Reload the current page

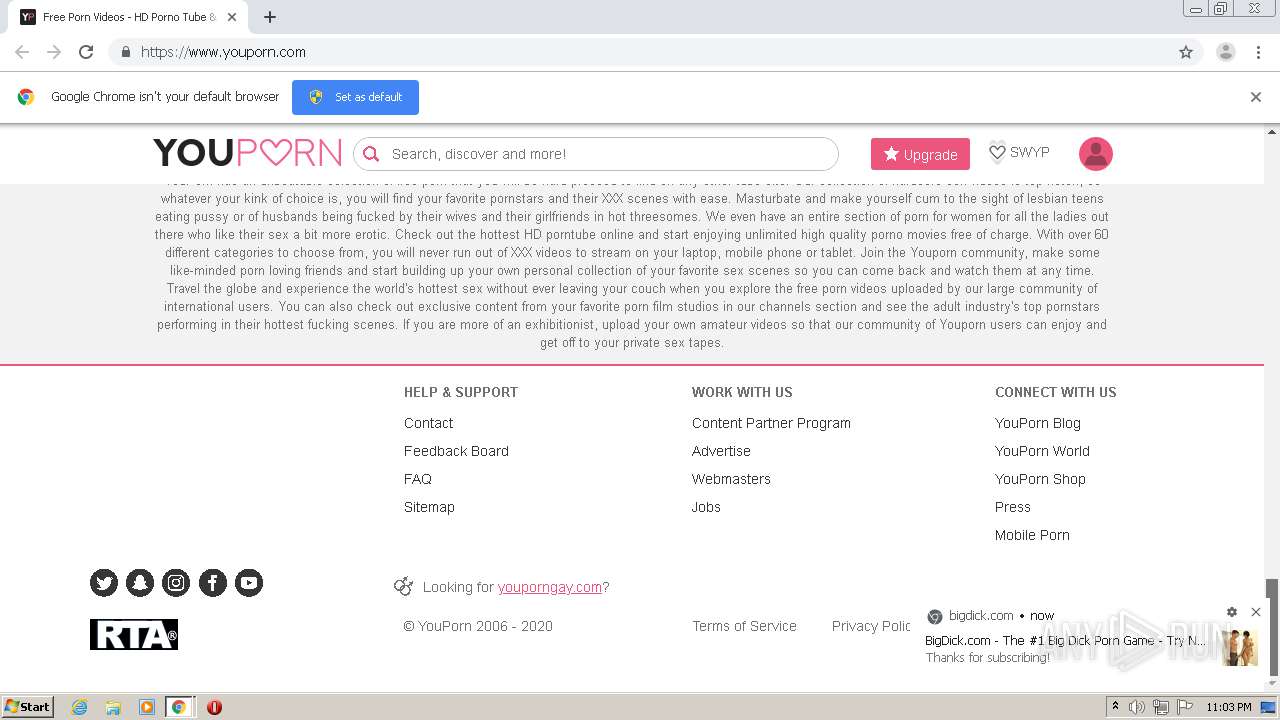coord(86,52)
